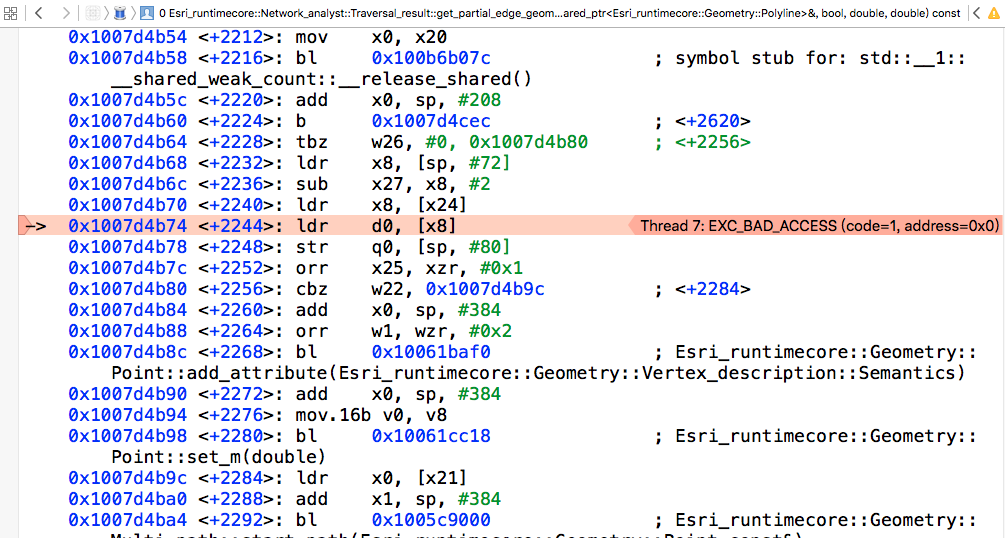Click the Point::set_m(double) comment
The width and height of the screenshot is (1005, 538).
click(x=219, y=457)
